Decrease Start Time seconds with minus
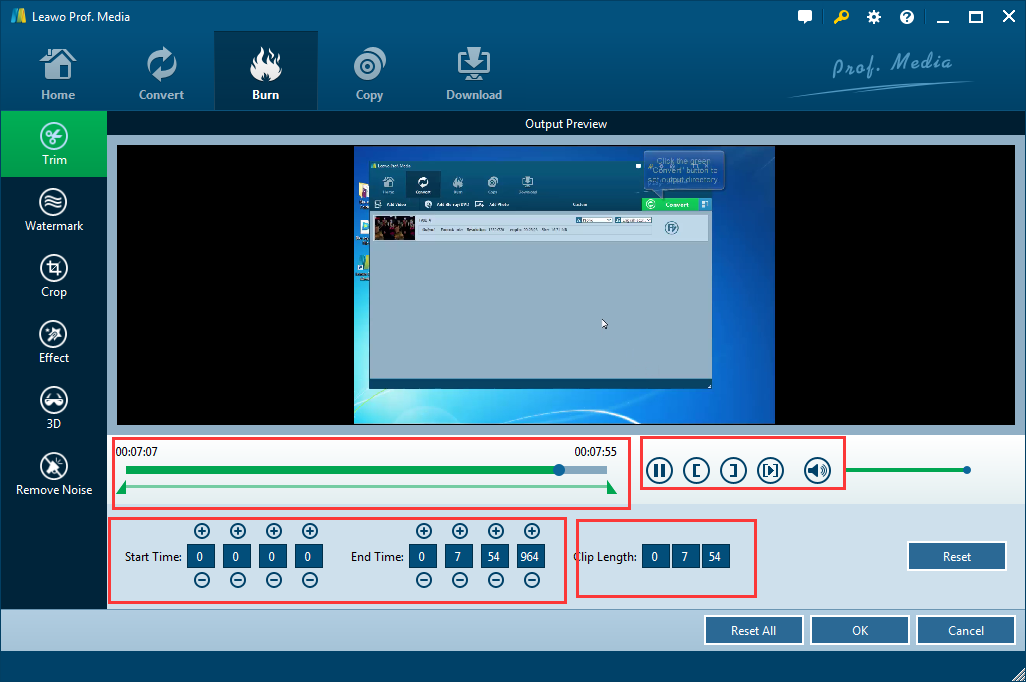1026x682 pixels. pyautogui.click(x=274, y=580)
